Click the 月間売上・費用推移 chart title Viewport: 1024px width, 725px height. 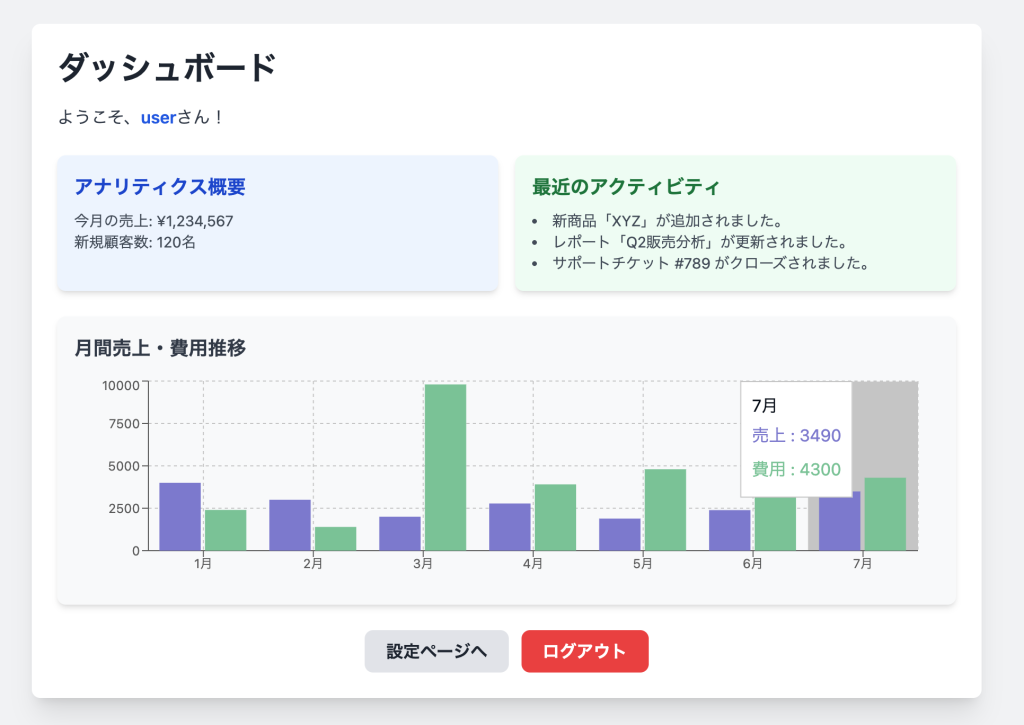(x=160, y=348)
